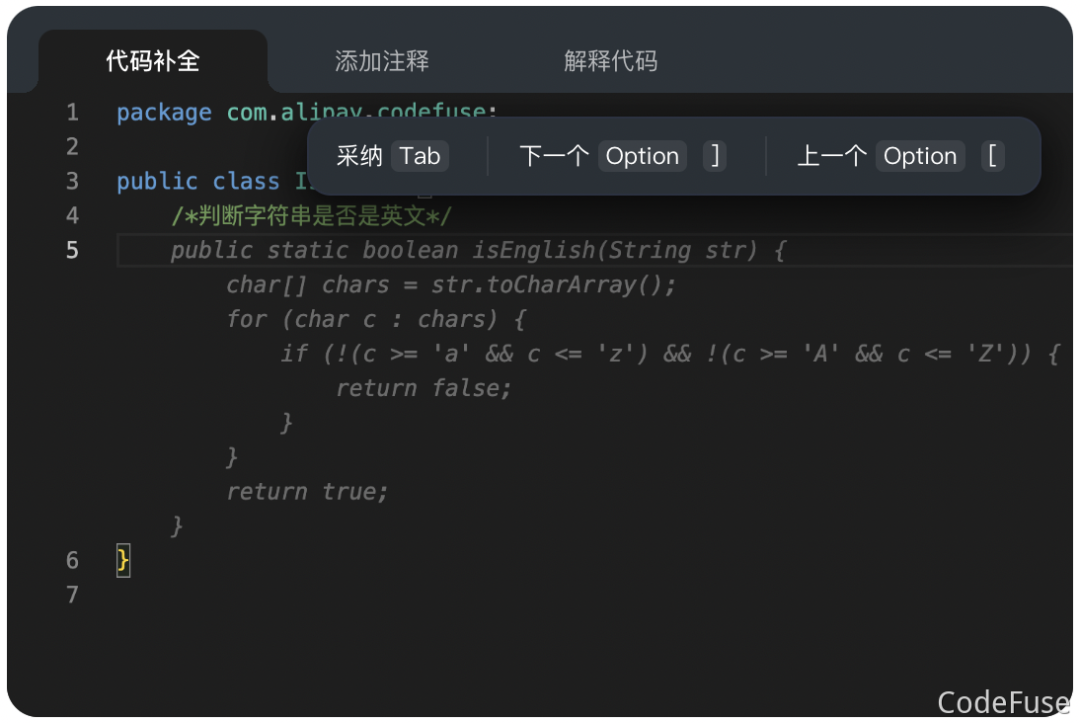Click the suggested return true statement
The width and height of the screenshot is (1080, 723).
pyautogui.click(x=306, y=492)
